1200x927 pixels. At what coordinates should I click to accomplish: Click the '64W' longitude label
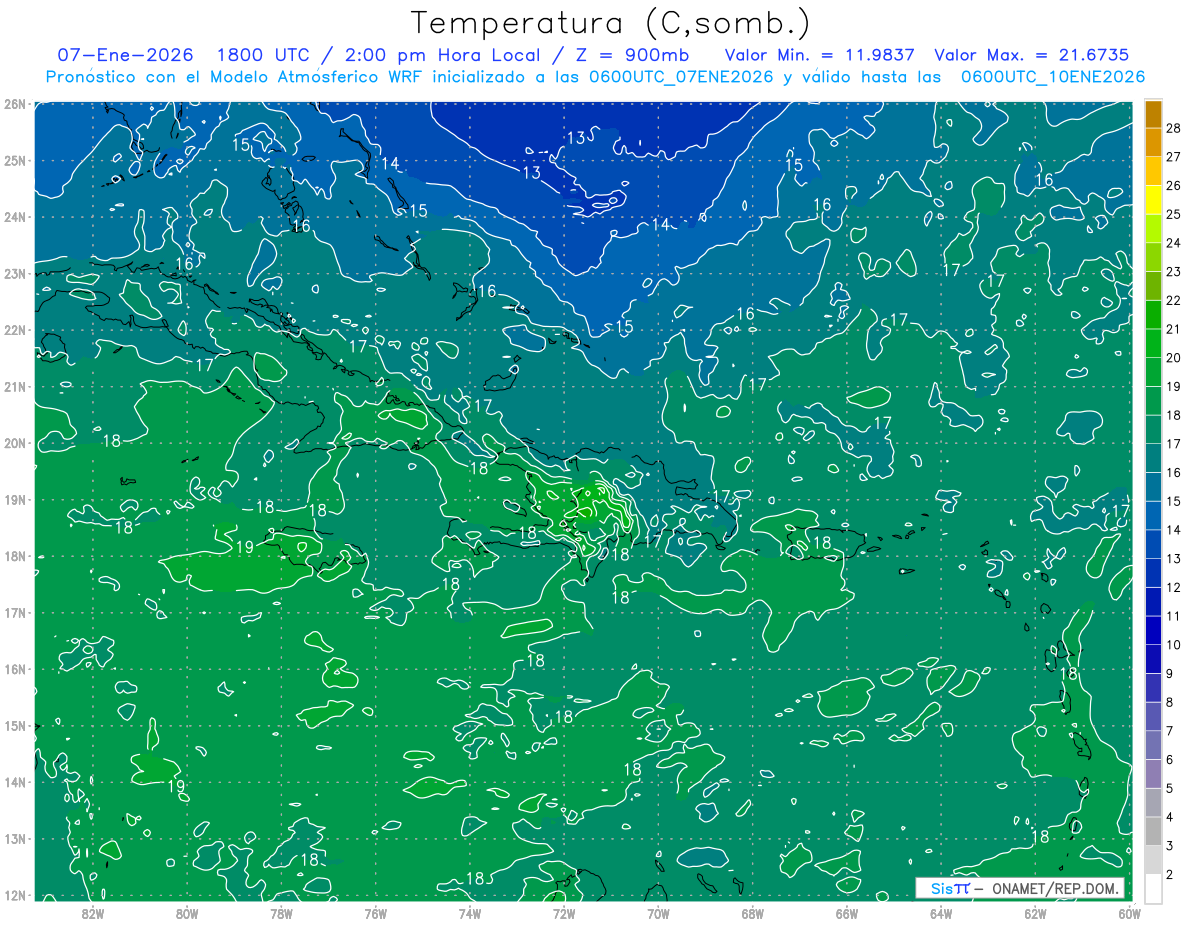tap(940, 912)
